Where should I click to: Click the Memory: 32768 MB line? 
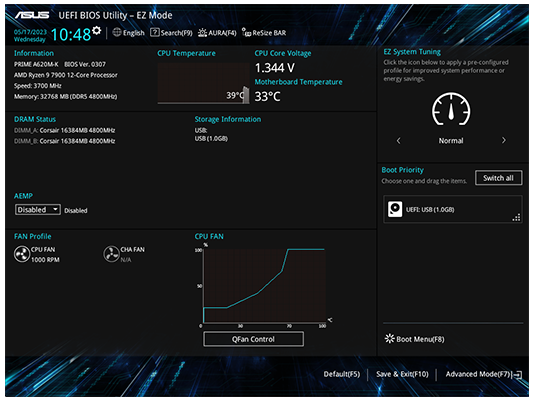65,97
